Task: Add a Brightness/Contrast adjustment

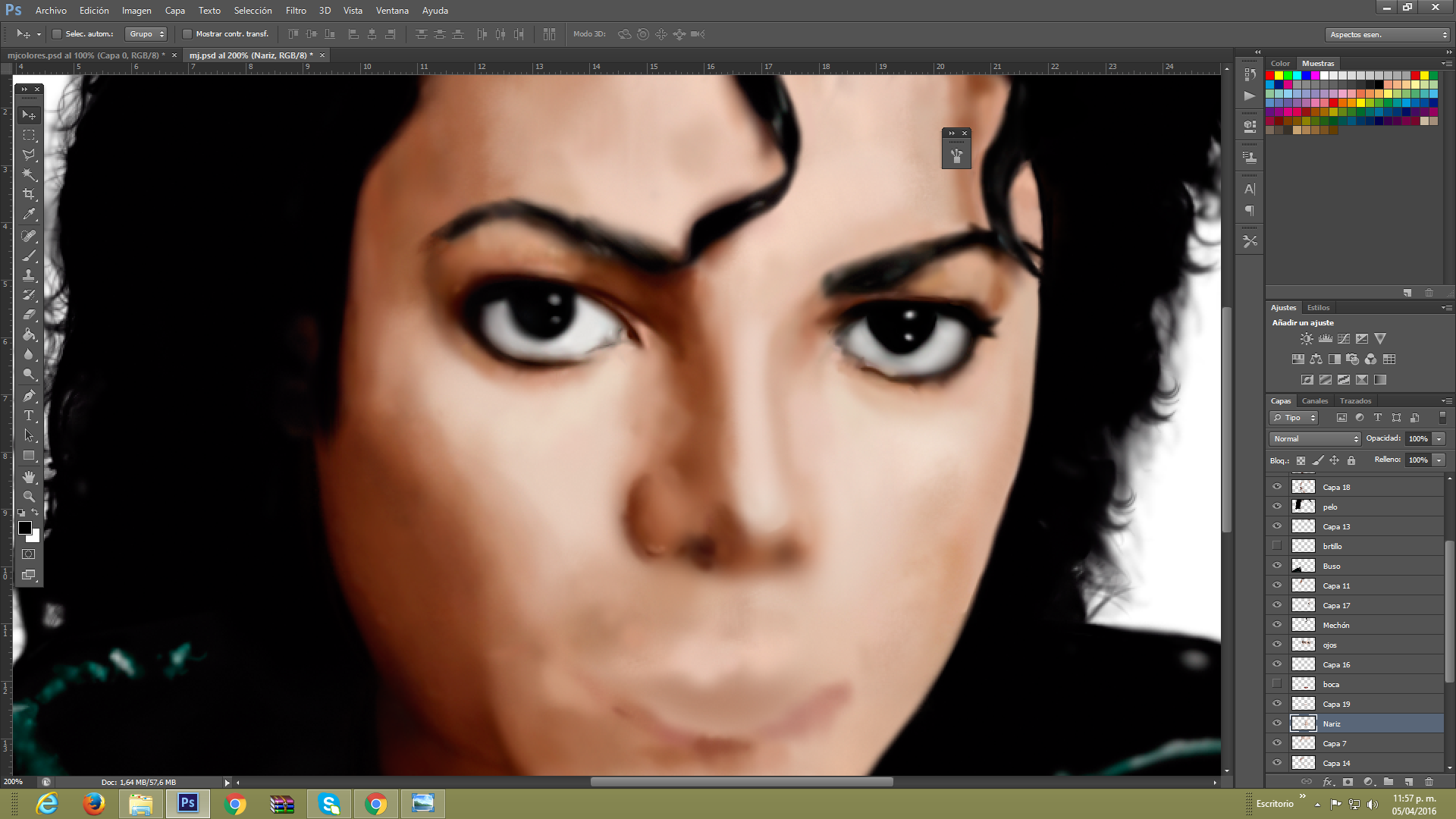Action: pos(1307,339)
